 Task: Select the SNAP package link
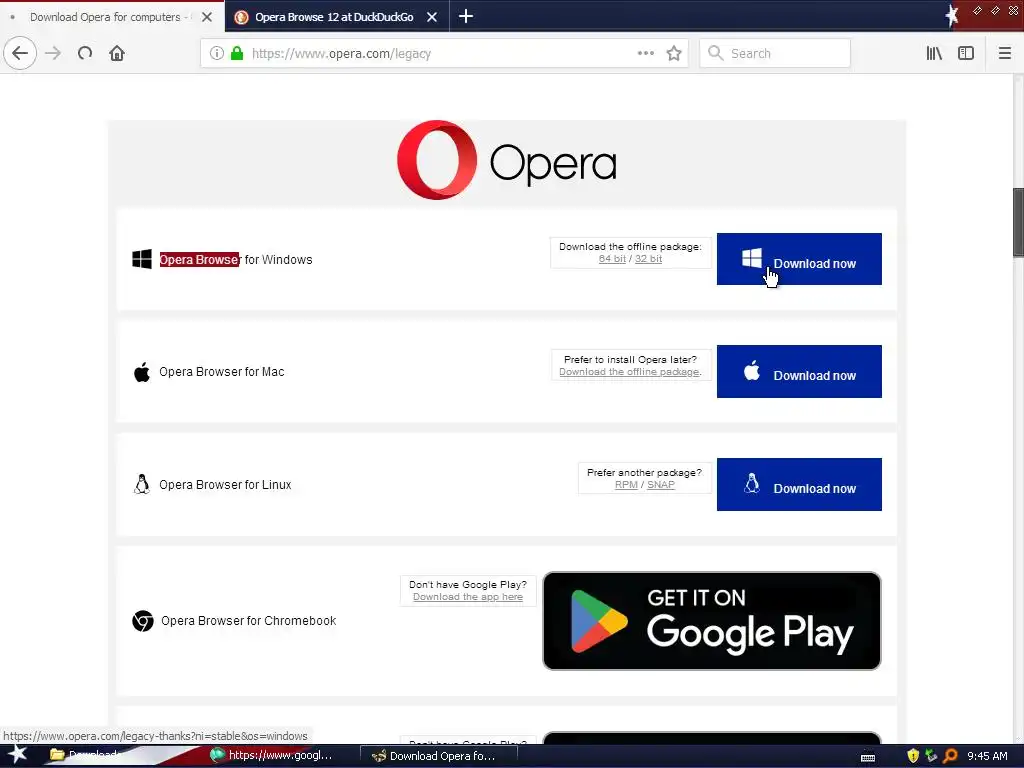661,485
